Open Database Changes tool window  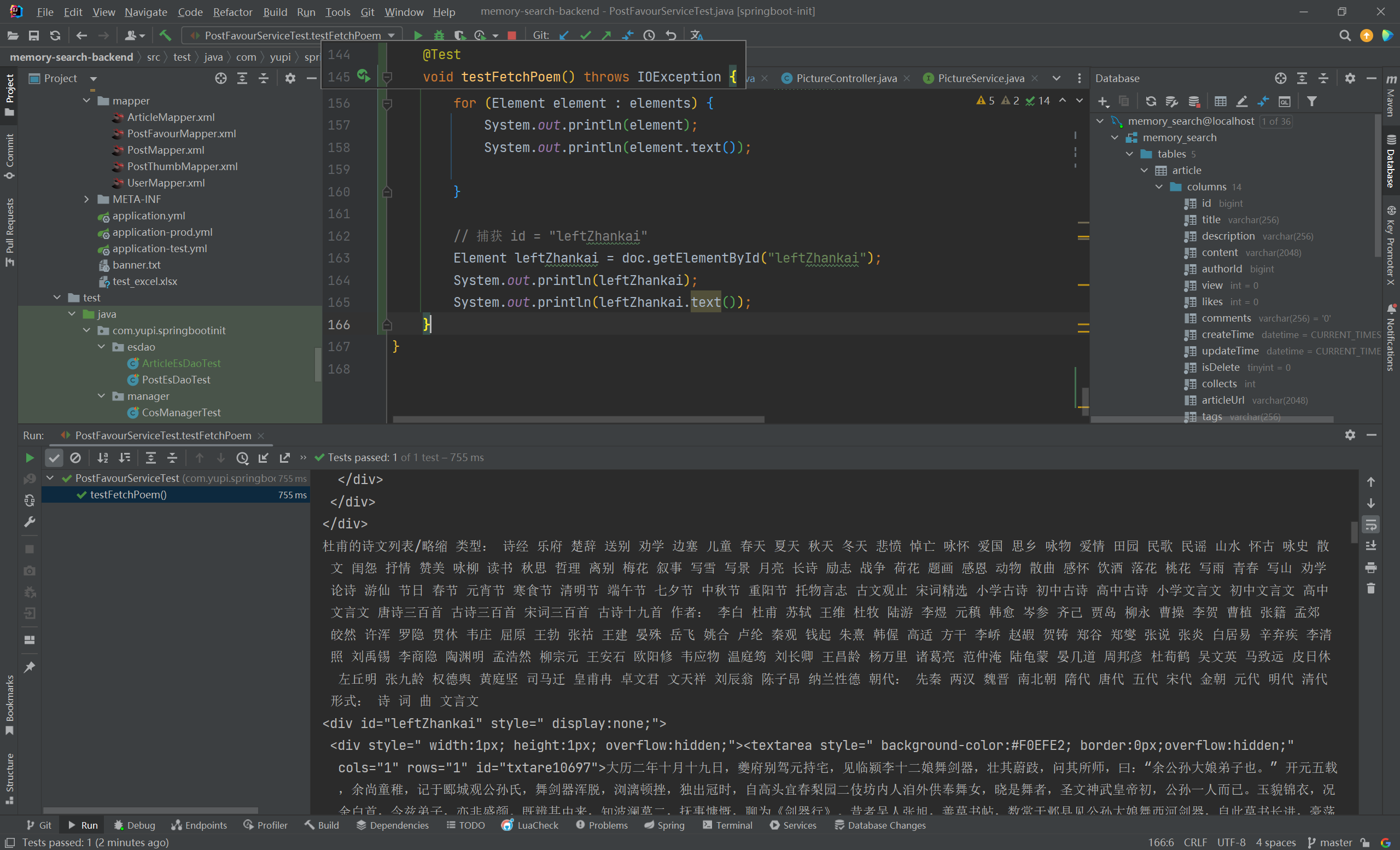tap(880, 825)
